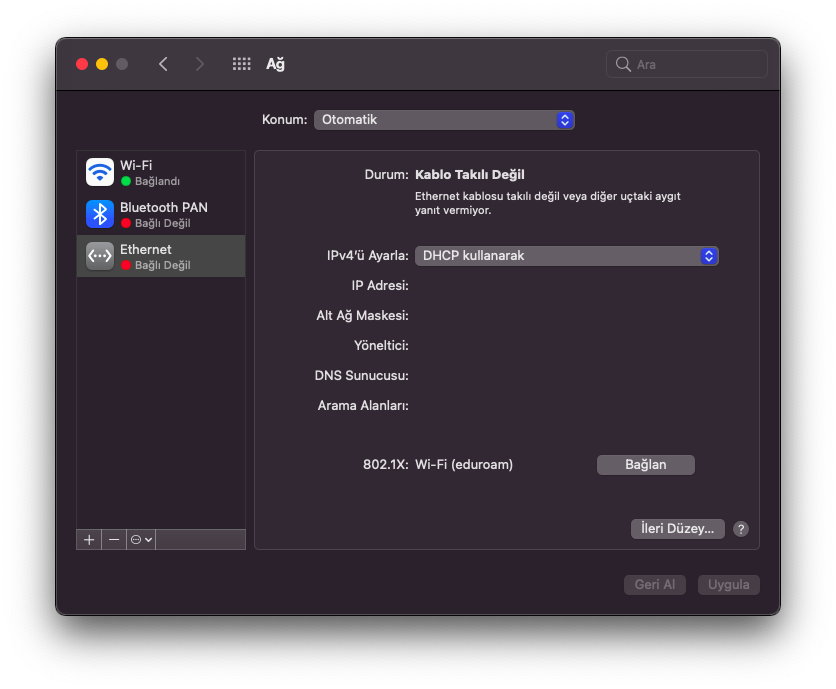Go back with the left arrow
Viewport: 836px width, 689px height.
[163, 64]
